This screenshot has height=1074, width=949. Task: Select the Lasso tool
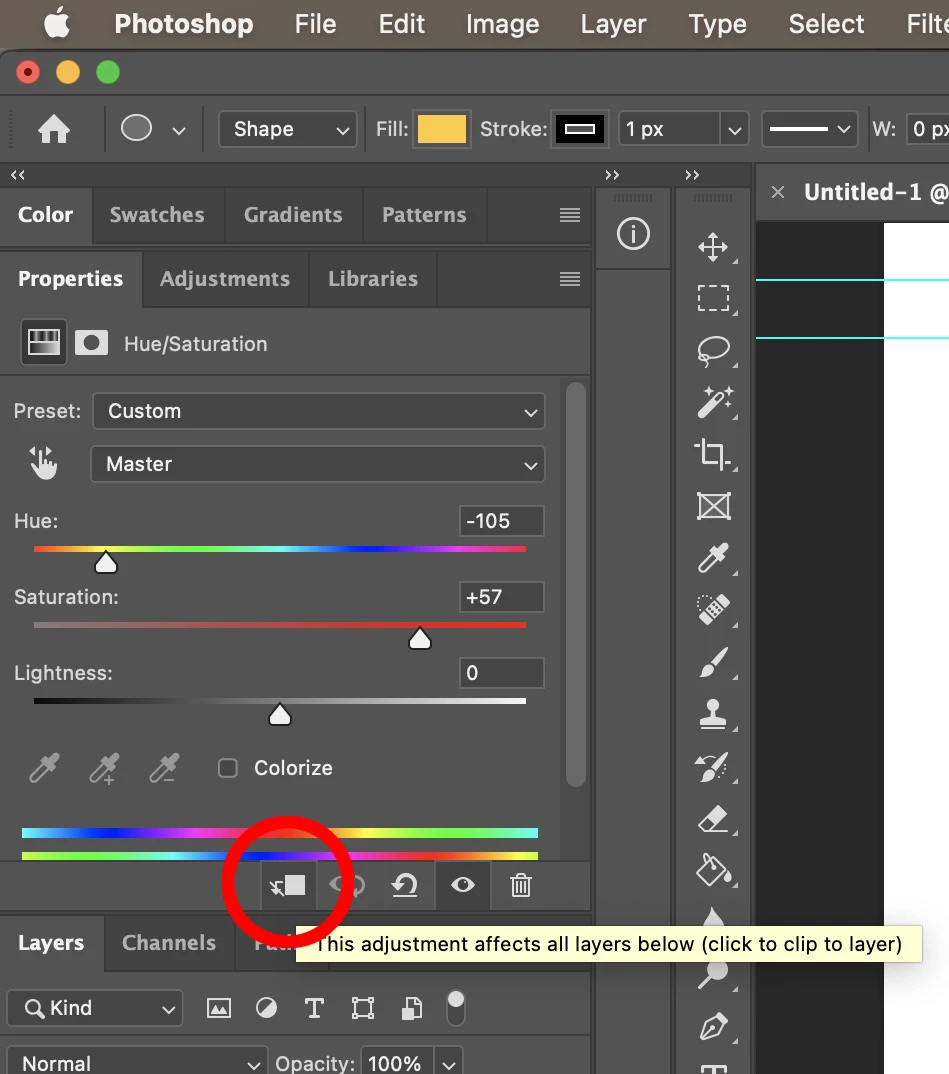click(713, 351)
